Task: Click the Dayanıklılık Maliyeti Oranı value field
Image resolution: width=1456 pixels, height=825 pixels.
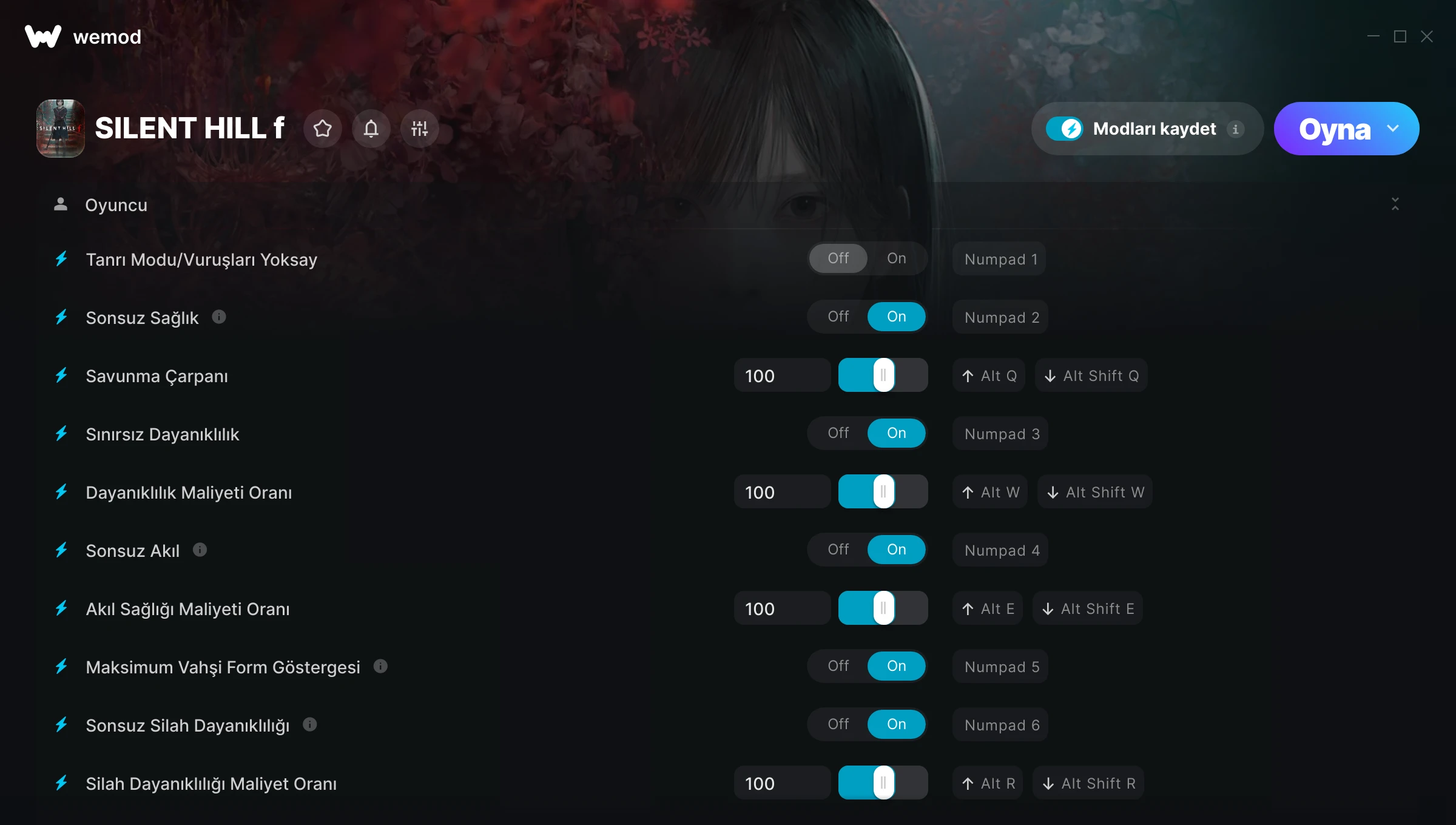Action: (782, 492)
